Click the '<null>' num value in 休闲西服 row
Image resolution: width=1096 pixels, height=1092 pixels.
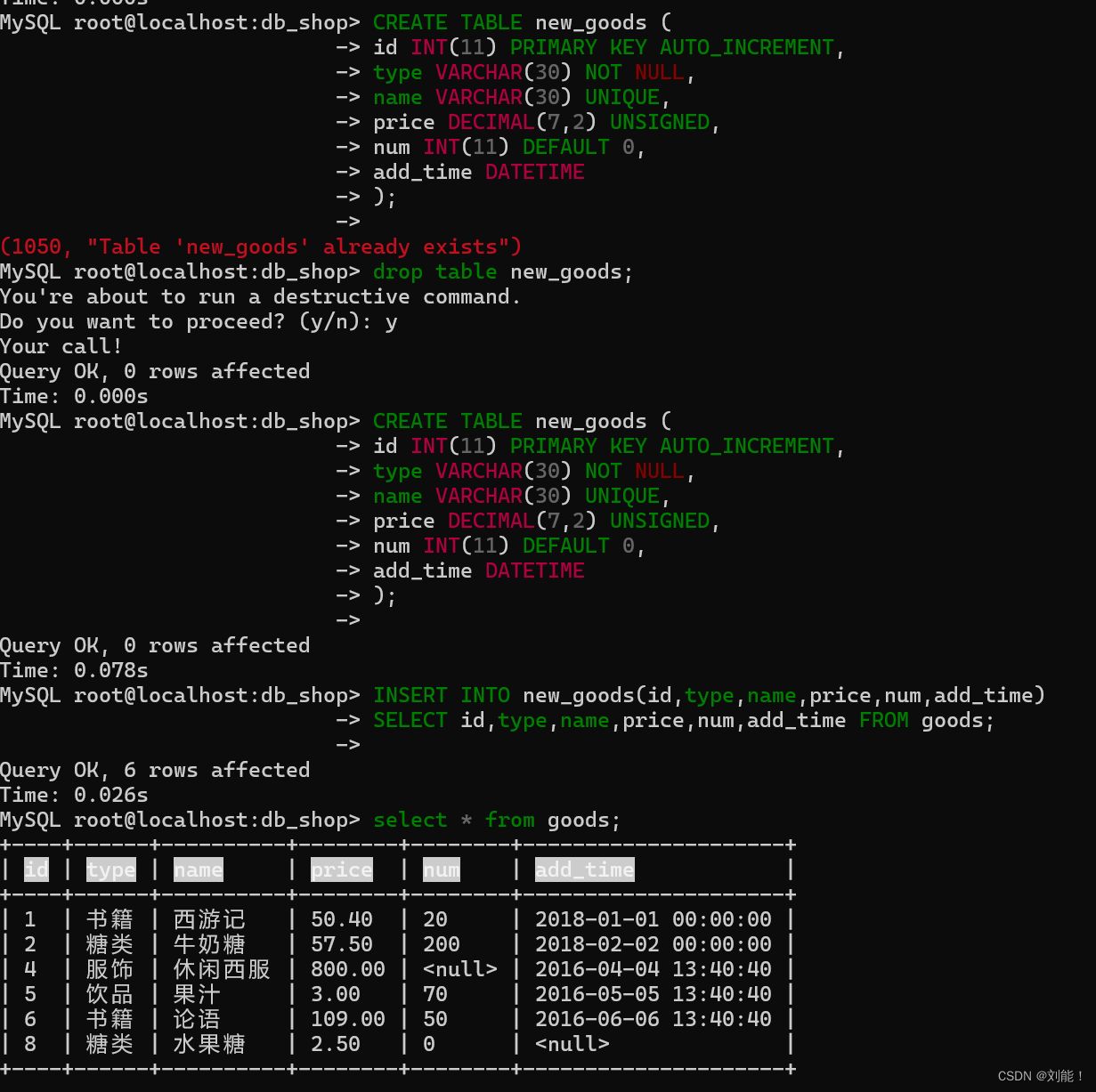click(x=460, y=969)
